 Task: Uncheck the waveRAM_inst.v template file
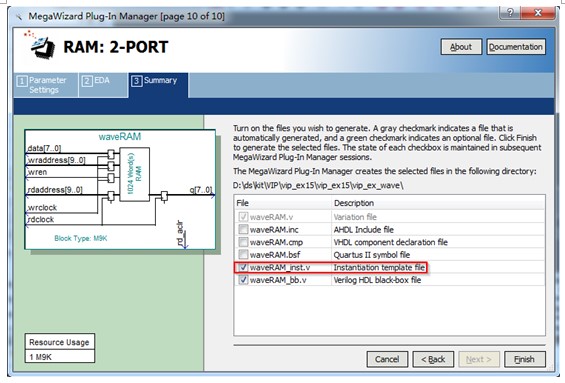pos(244,267)
